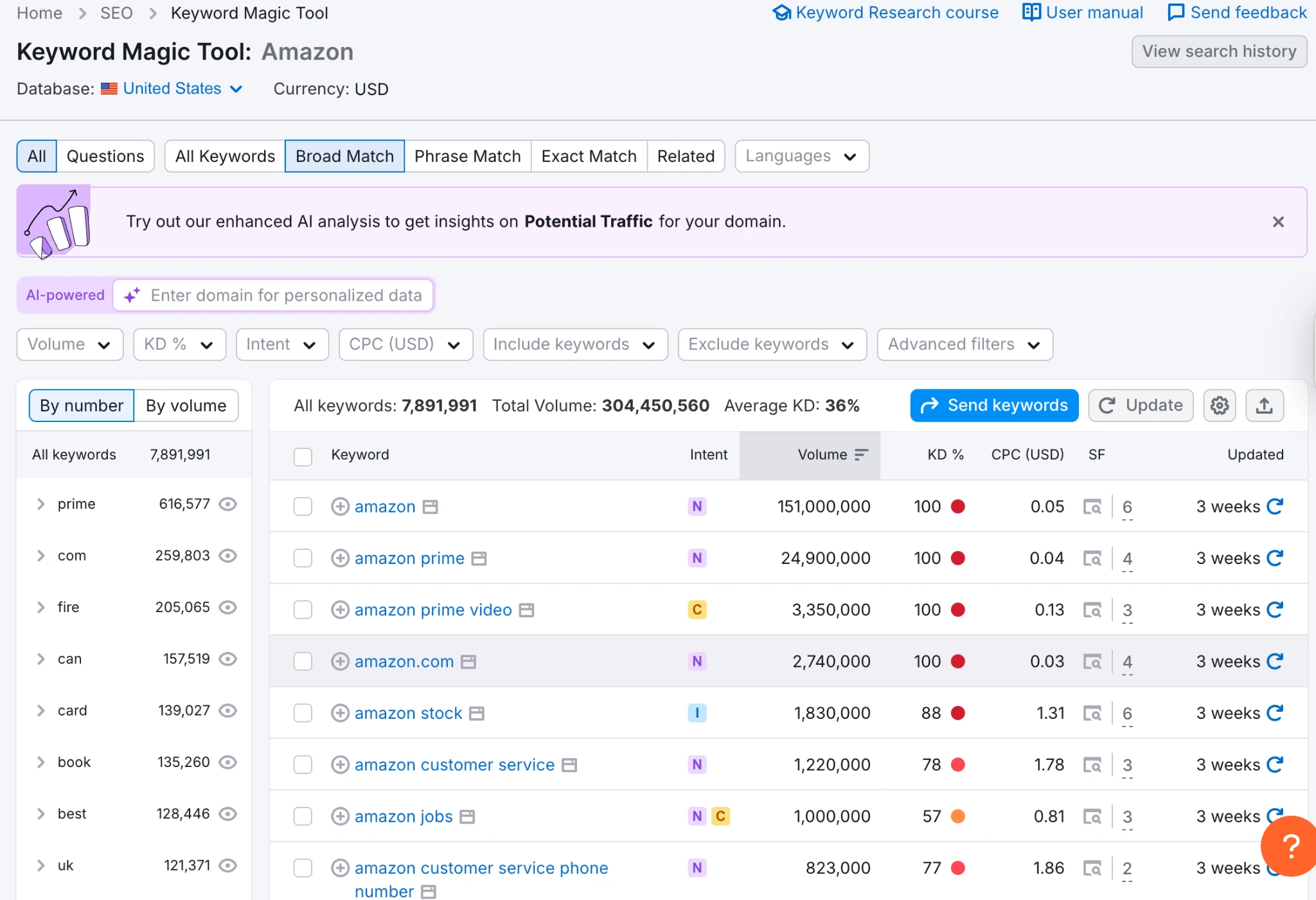Click the export upload icon
Screen dimensions: 1316x900
tap(1264, 405)
